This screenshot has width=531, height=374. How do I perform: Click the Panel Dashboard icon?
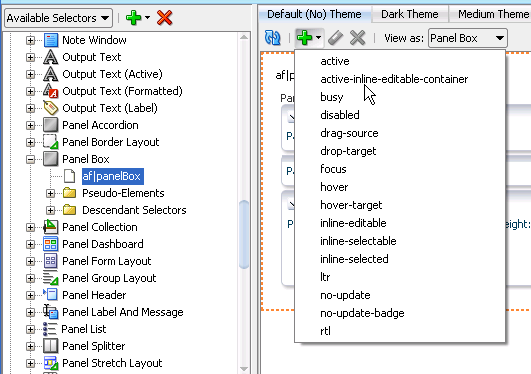51,244
